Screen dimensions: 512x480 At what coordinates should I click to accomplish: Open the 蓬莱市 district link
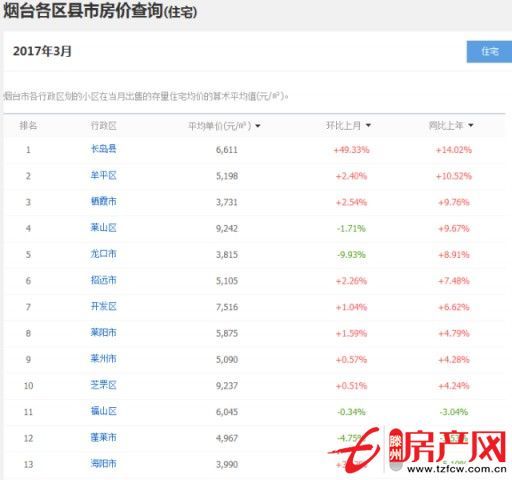coord(103,437)
